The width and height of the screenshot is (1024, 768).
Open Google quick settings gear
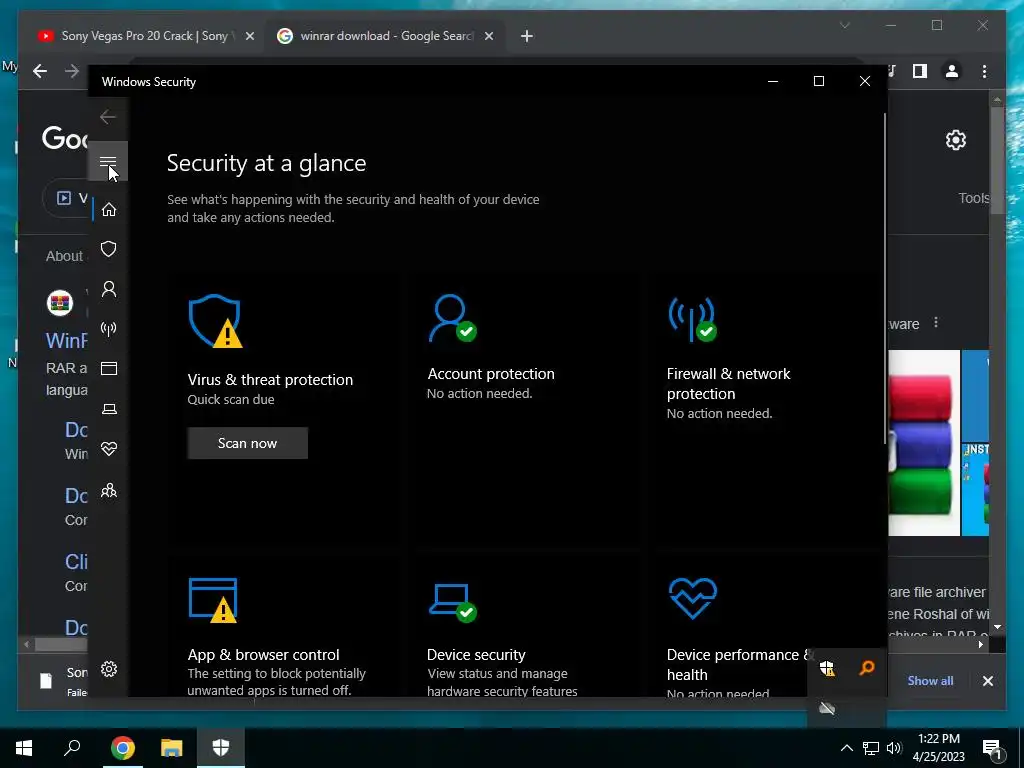[955, 140]
